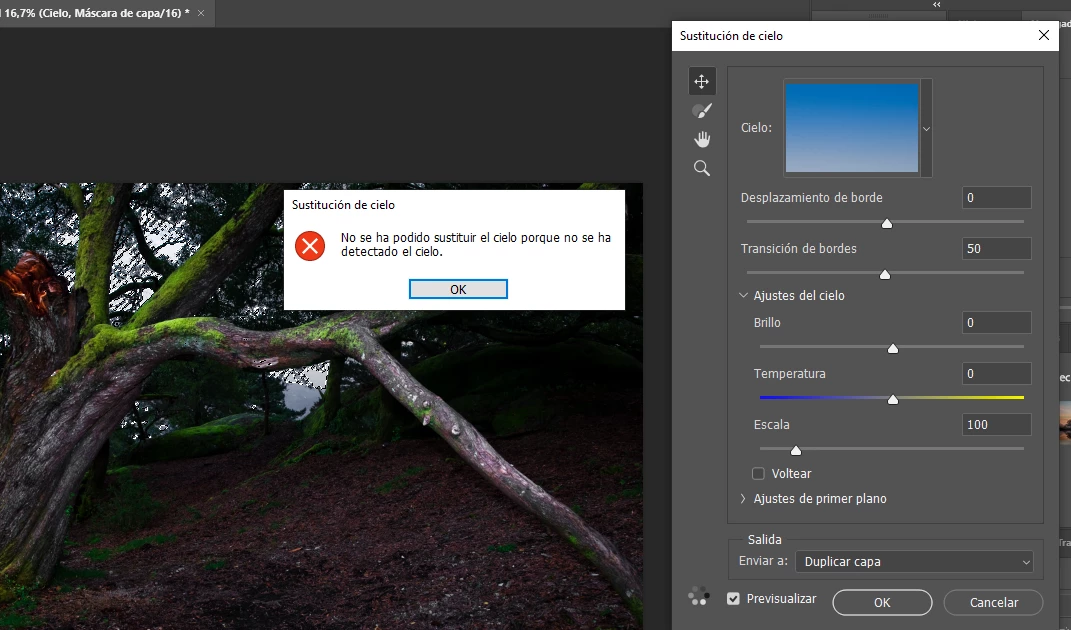Collapse the Ajustes del cielo section
The height and width of the screenshot is (630, 1071).
point(743,295)
